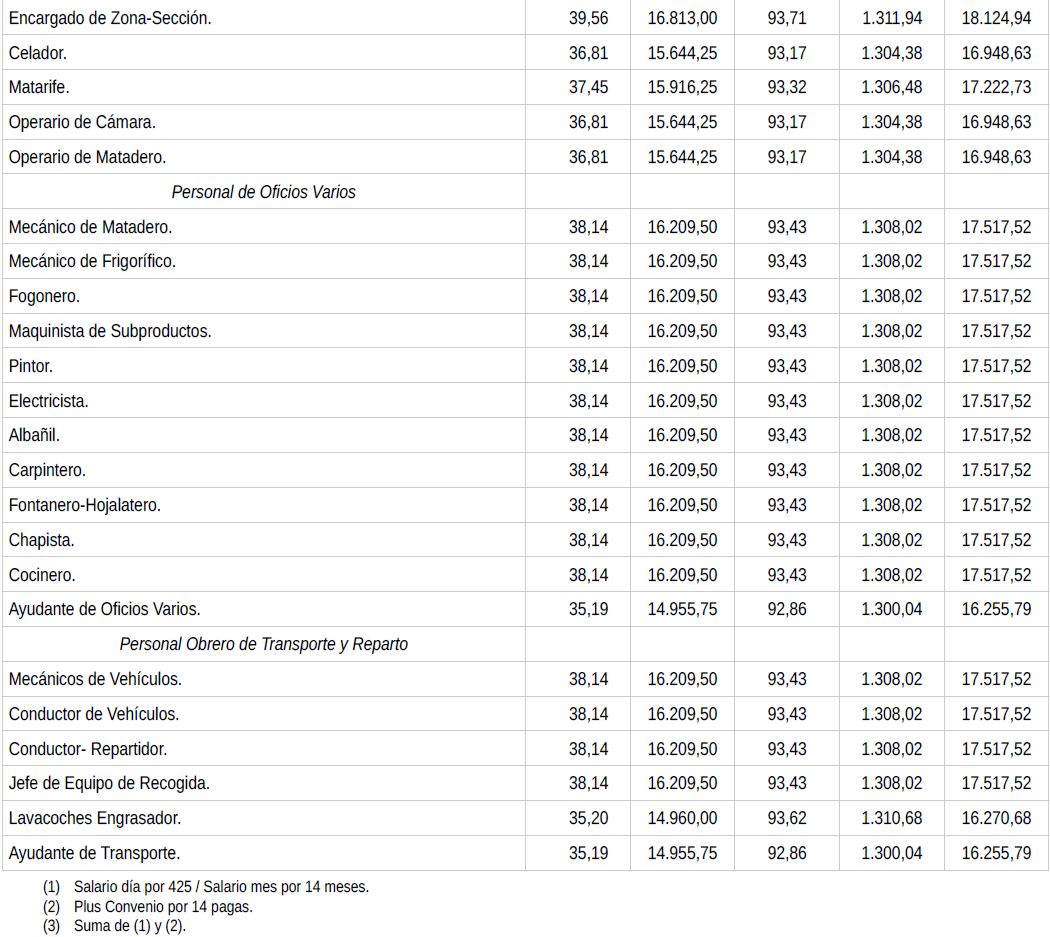Viewport: 1050px width, 937px height.
Task: Click the total value 18.124,94
Action: tap(996, 18)
